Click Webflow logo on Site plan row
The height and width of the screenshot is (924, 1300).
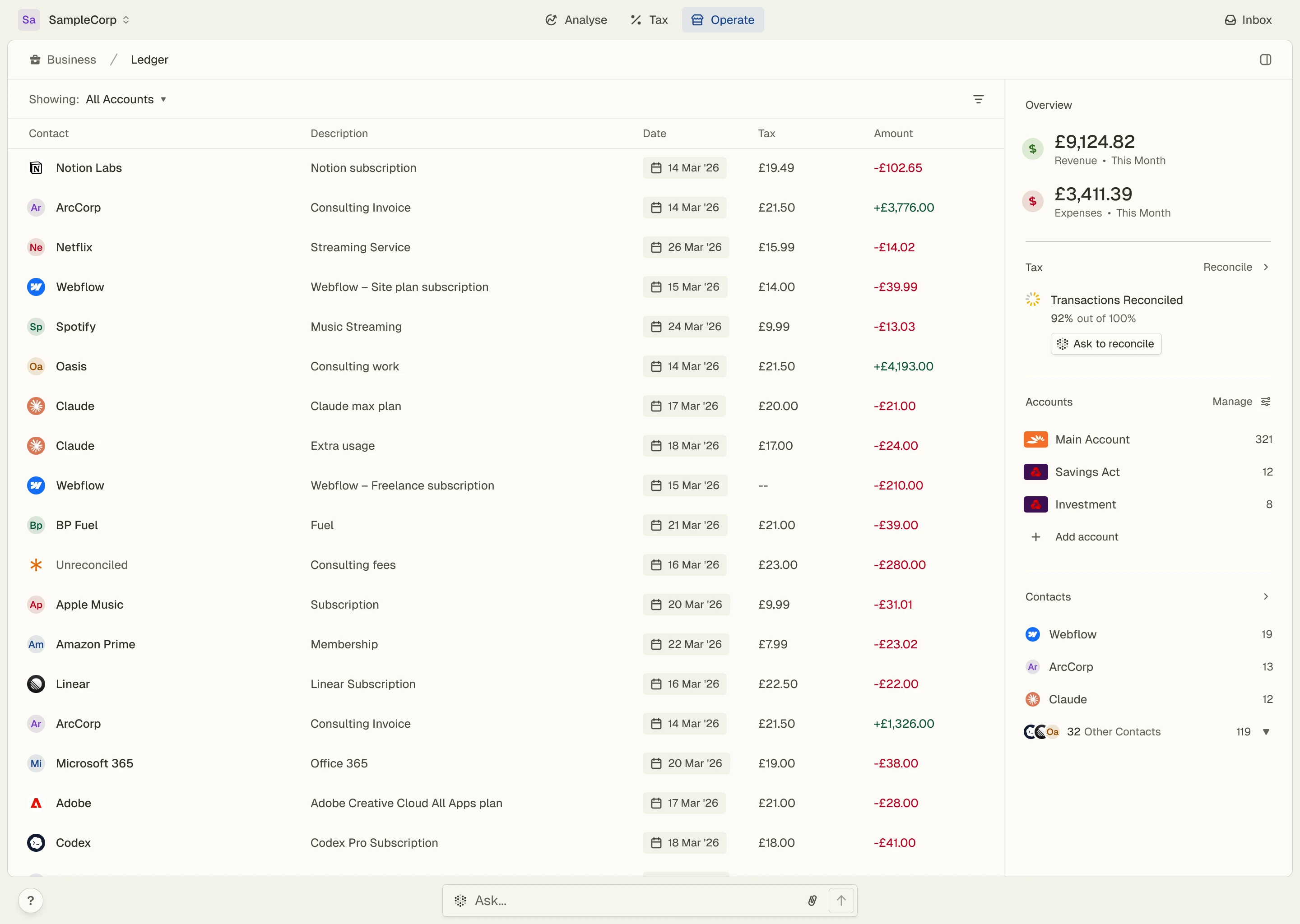(36, 287)
